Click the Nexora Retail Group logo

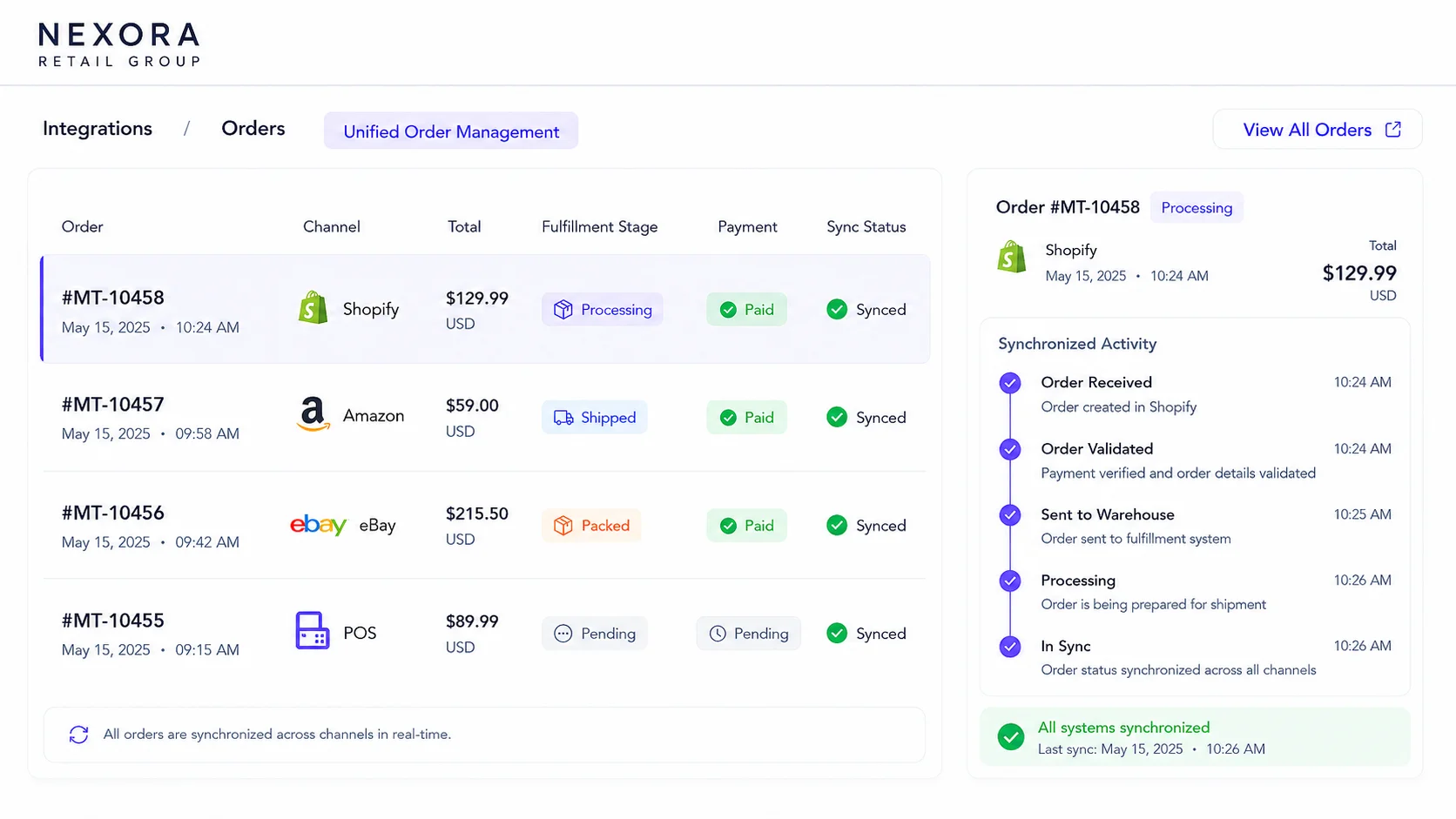[119, 45]
